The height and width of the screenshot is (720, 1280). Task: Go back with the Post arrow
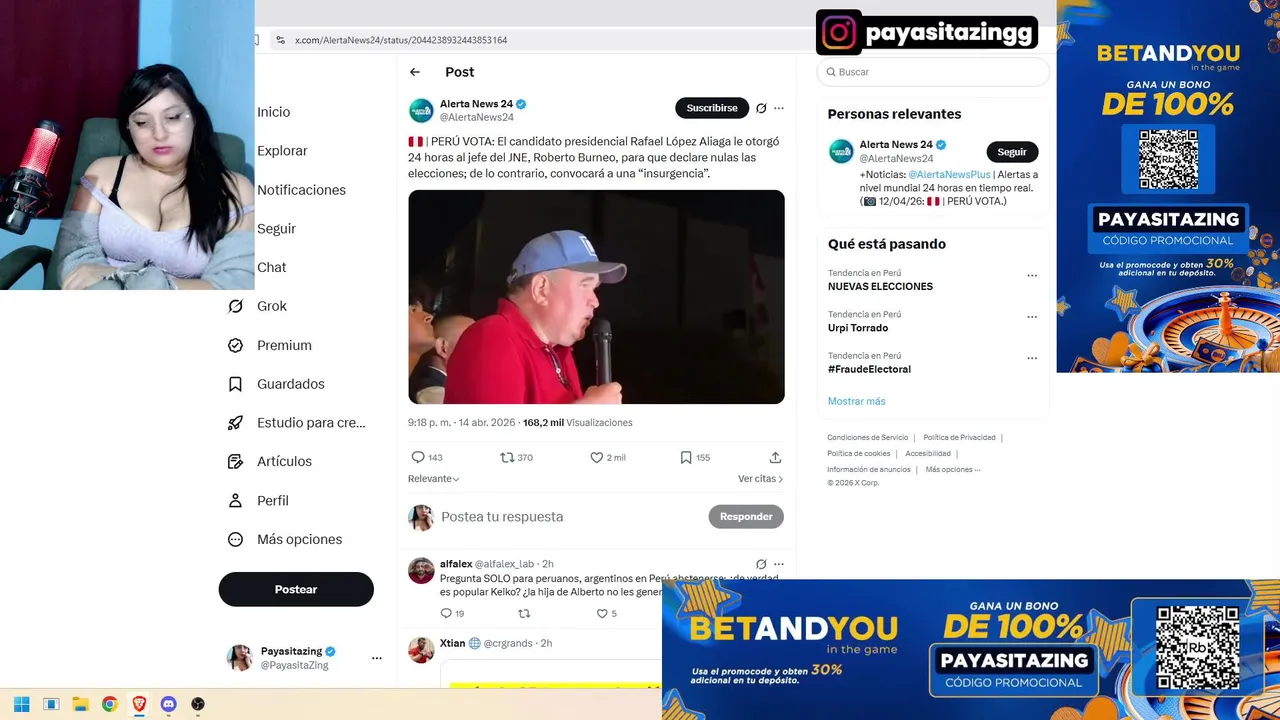pyautogui.click(x=415, y=72)
